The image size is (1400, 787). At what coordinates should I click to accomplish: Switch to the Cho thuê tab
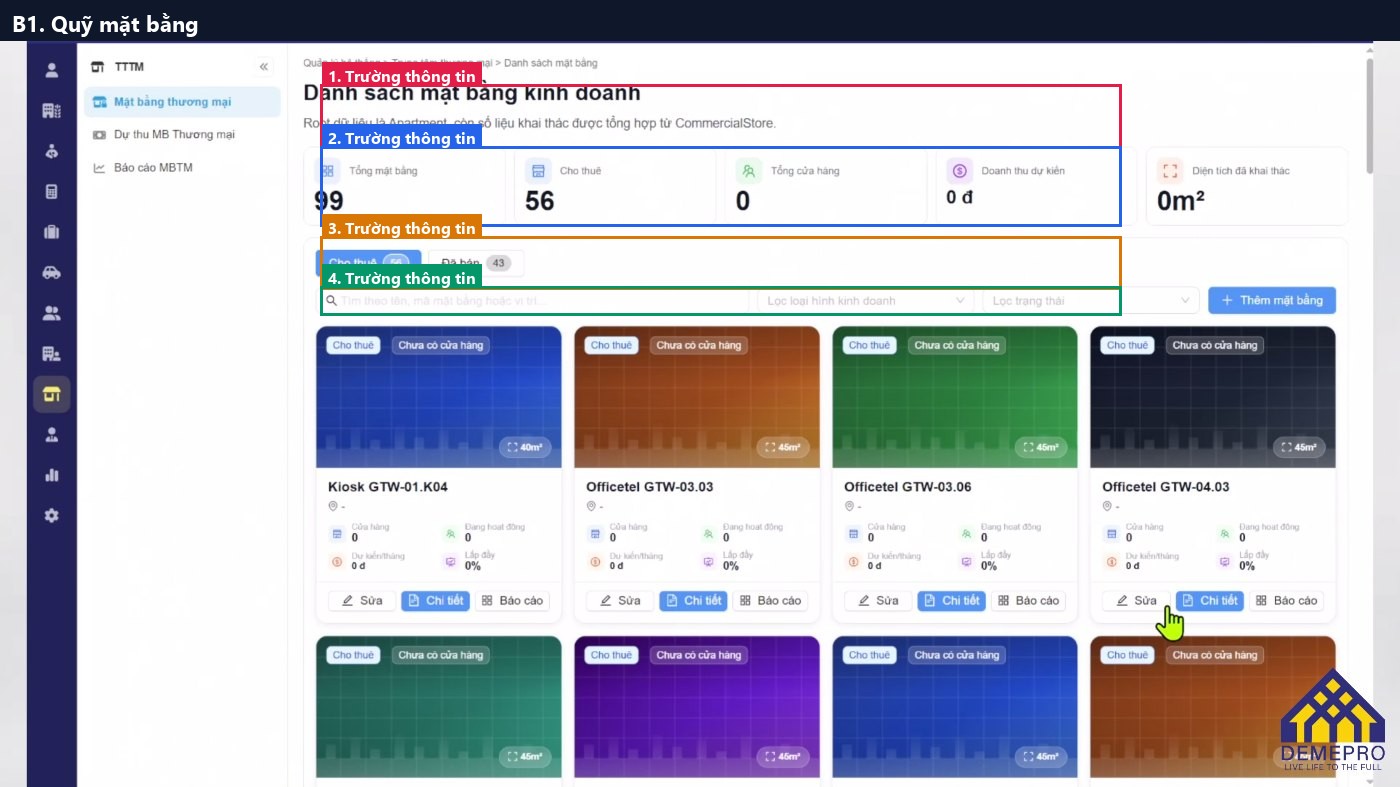[368, 263]
